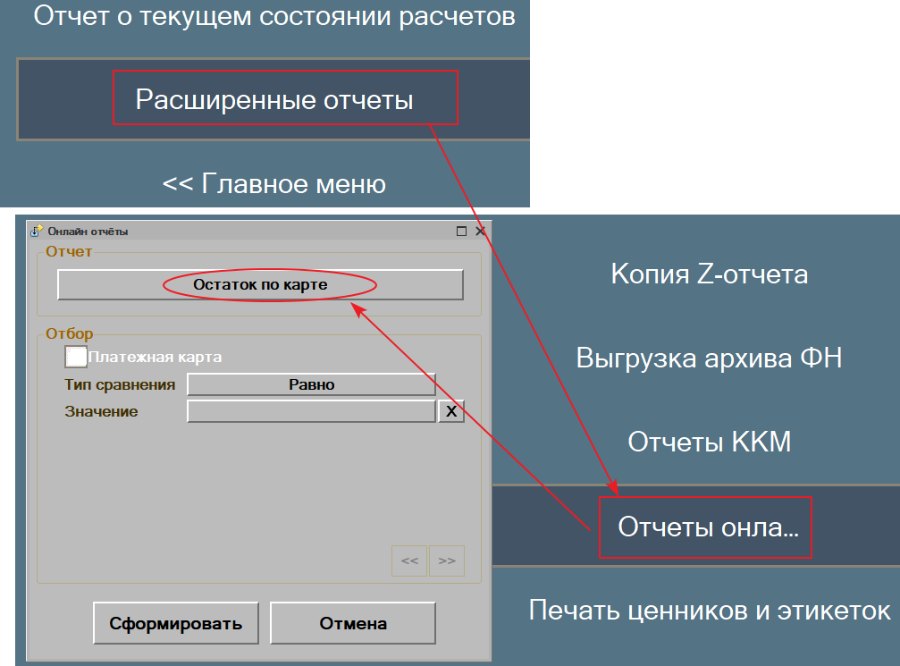Viewport: 900px width, 666px height.
Task: Click the Сформировать button
Action: 176,623
